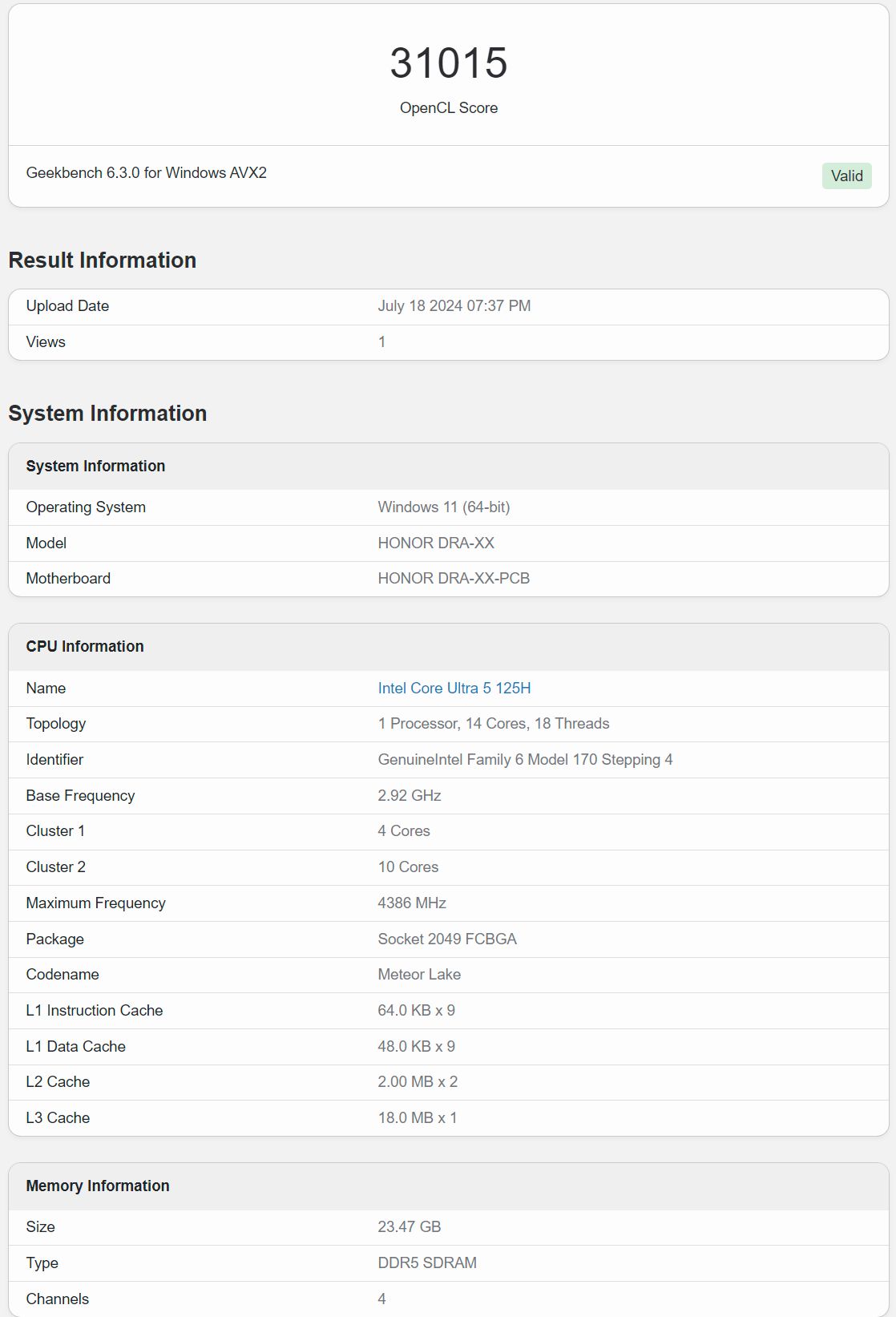
Task: Select GenuineIntel Family 6 Model 170 identifier
Action: click(x=524, y=759)
